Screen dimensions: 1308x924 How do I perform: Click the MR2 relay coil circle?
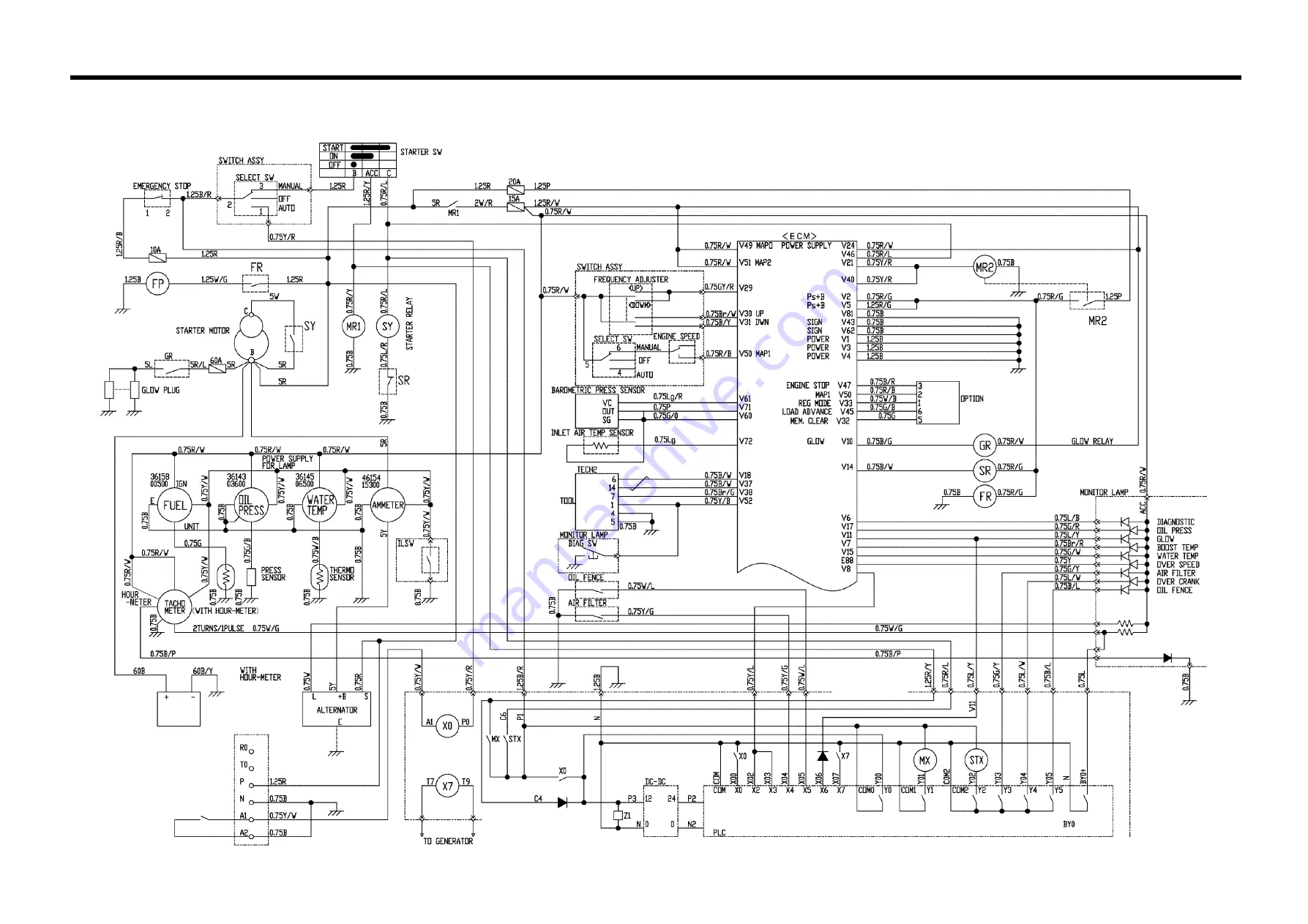click(x=984, y=267)
